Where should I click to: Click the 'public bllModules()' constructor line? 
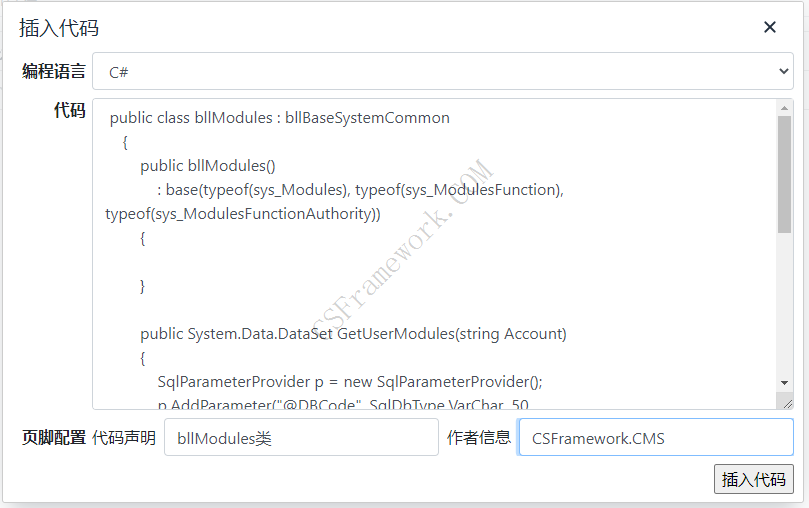(x=208, y=166)
